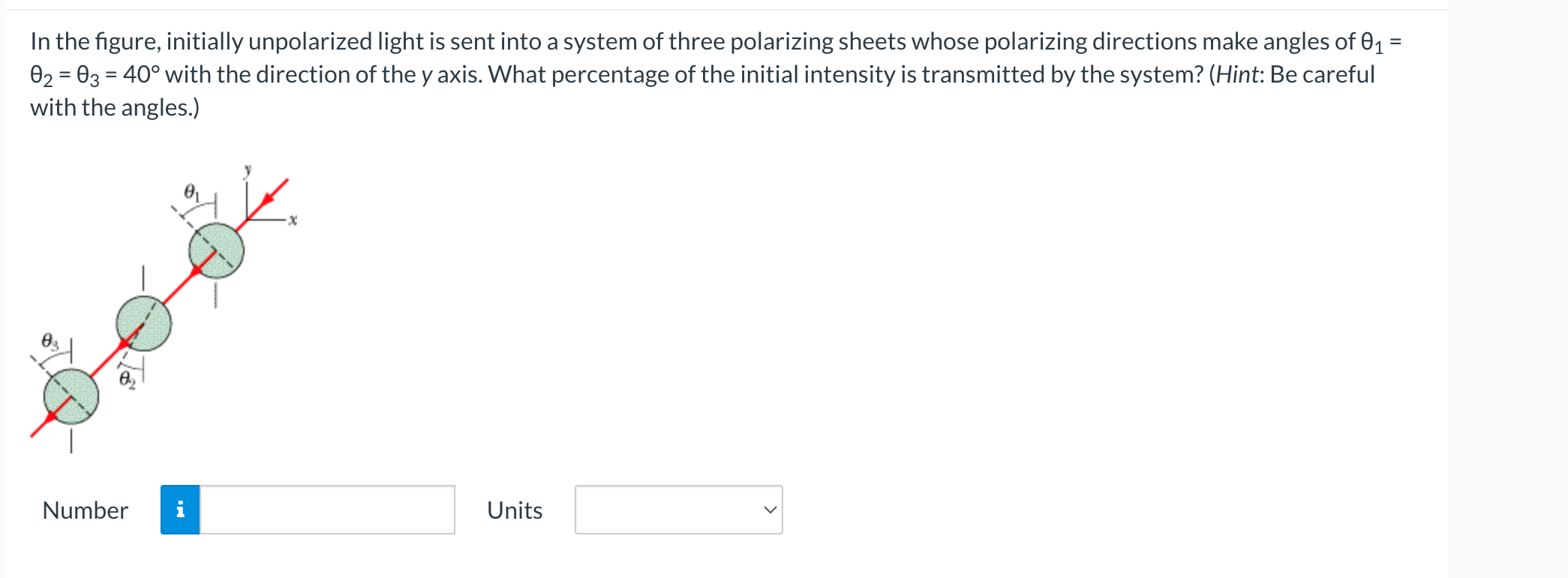Viewport: 1568px width, 578px height.
Task: Select the middle polarizing sheet in the figure
Action: coord(146,324)
